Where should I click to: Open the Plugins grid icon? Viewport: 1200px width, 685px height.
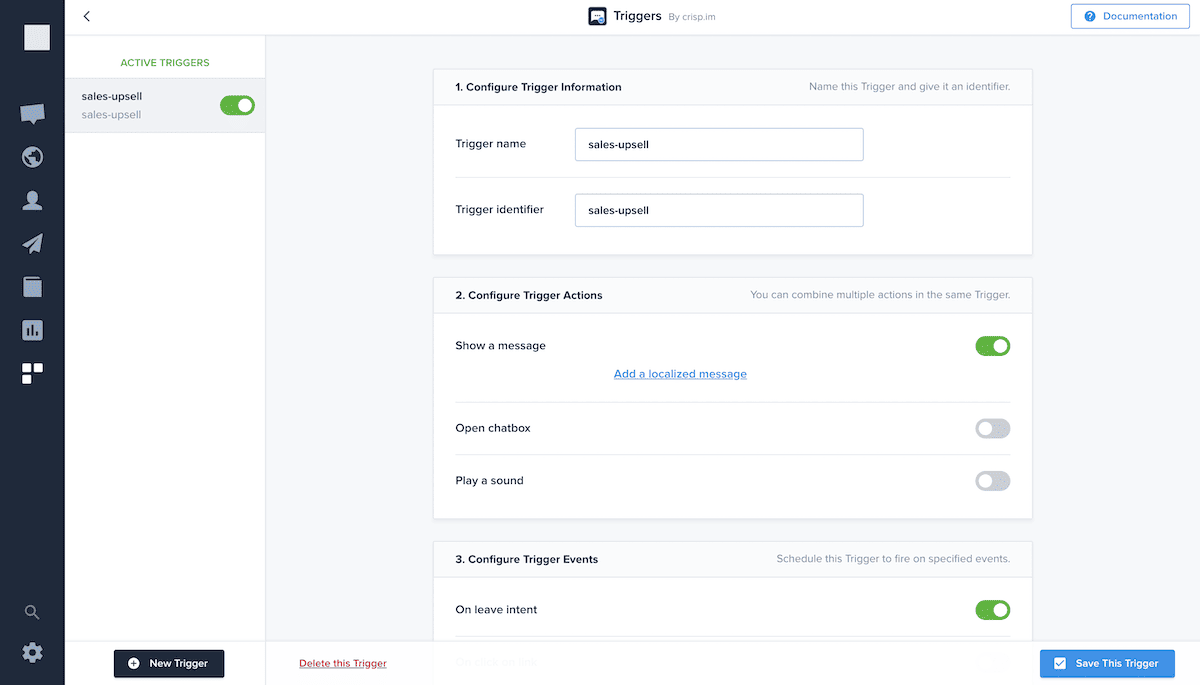click(32, 374)
